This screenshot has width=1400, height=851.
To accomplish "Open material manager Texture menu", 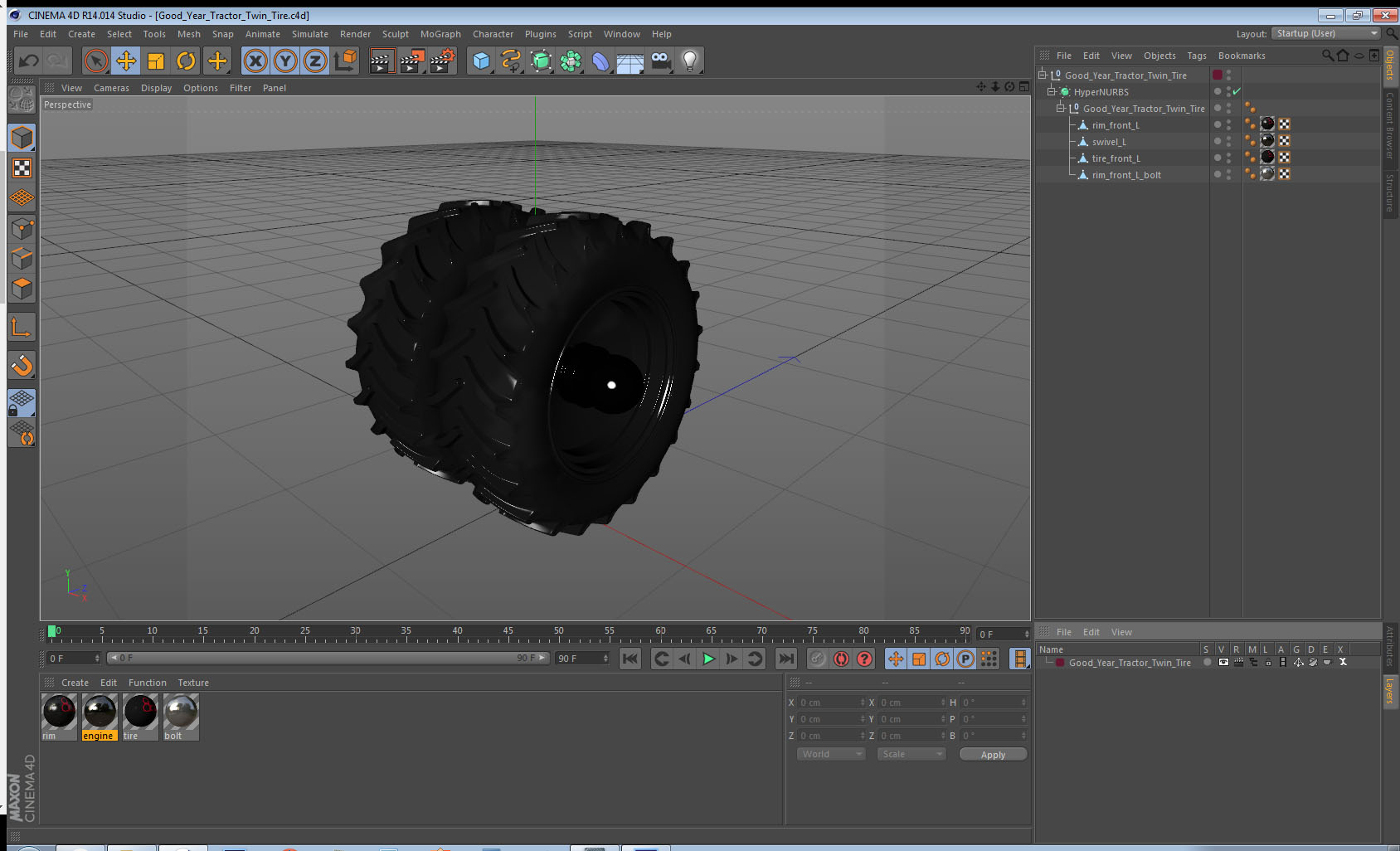I will pos(193,683).
